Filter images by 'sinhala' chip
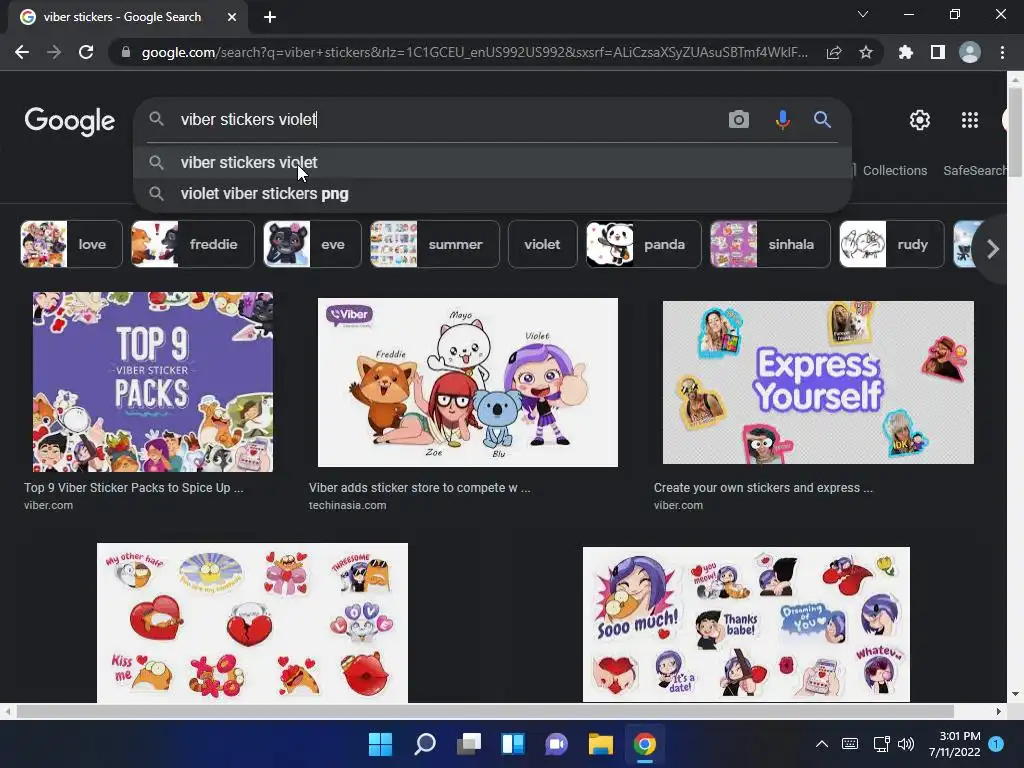The width and height of the screenshot is (1024, 768). (770, 244)
